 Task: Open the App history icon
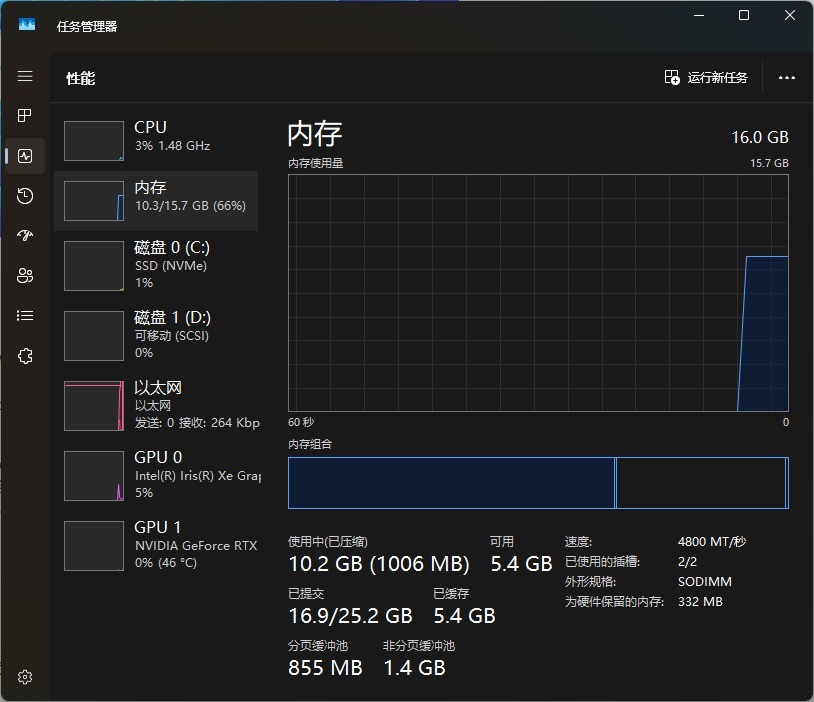pos(25,196)
